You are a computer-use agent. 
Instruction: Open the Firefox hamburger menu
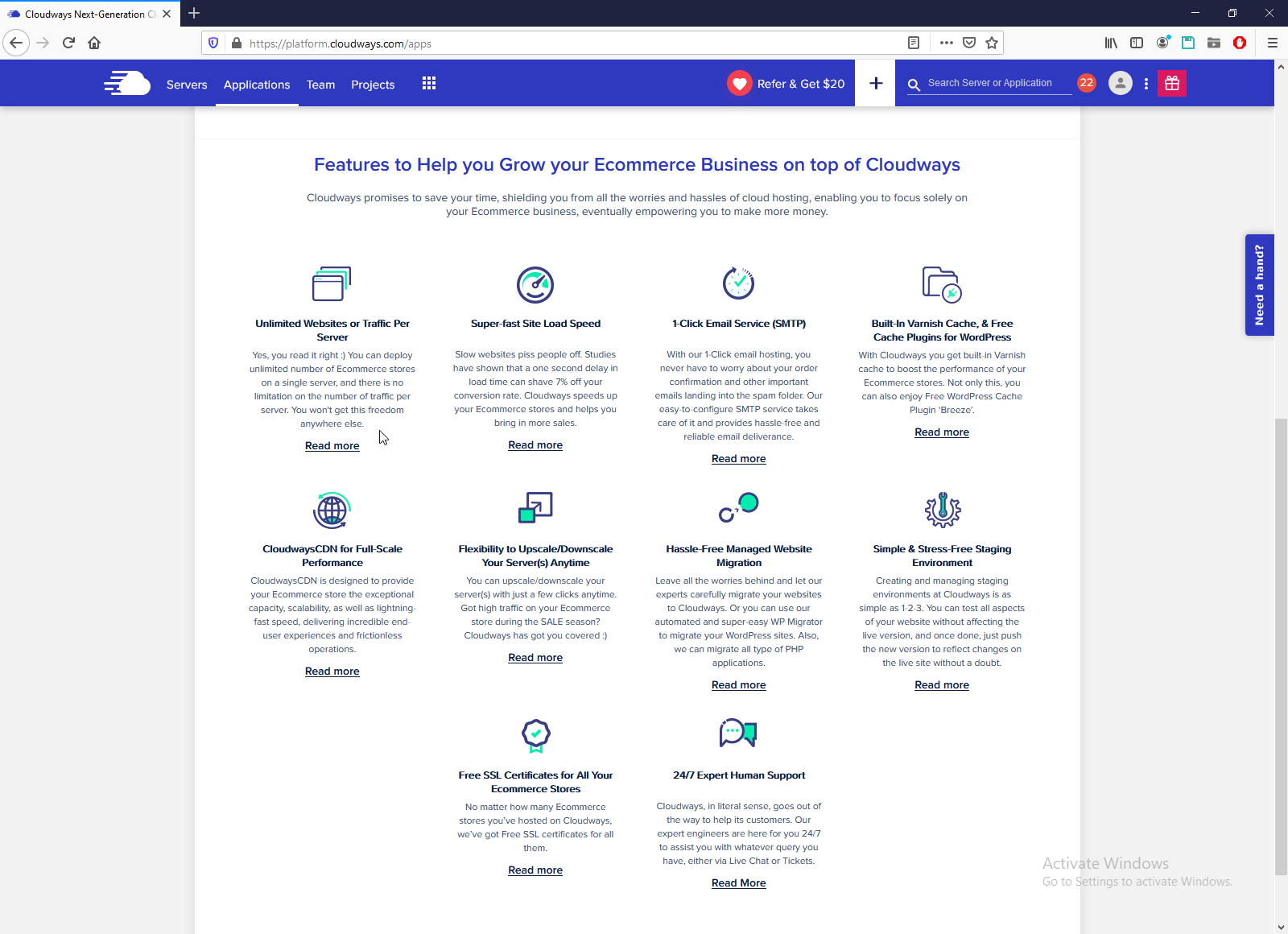[1273, 43]
